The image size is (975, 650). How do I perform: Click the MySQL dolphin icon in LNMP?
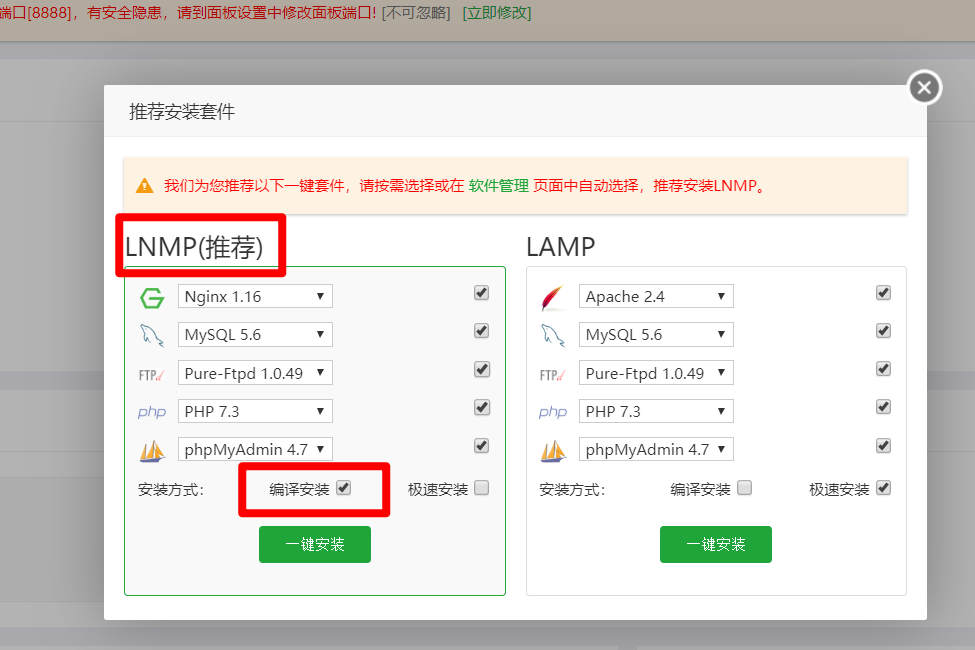[x=152, y=335]
